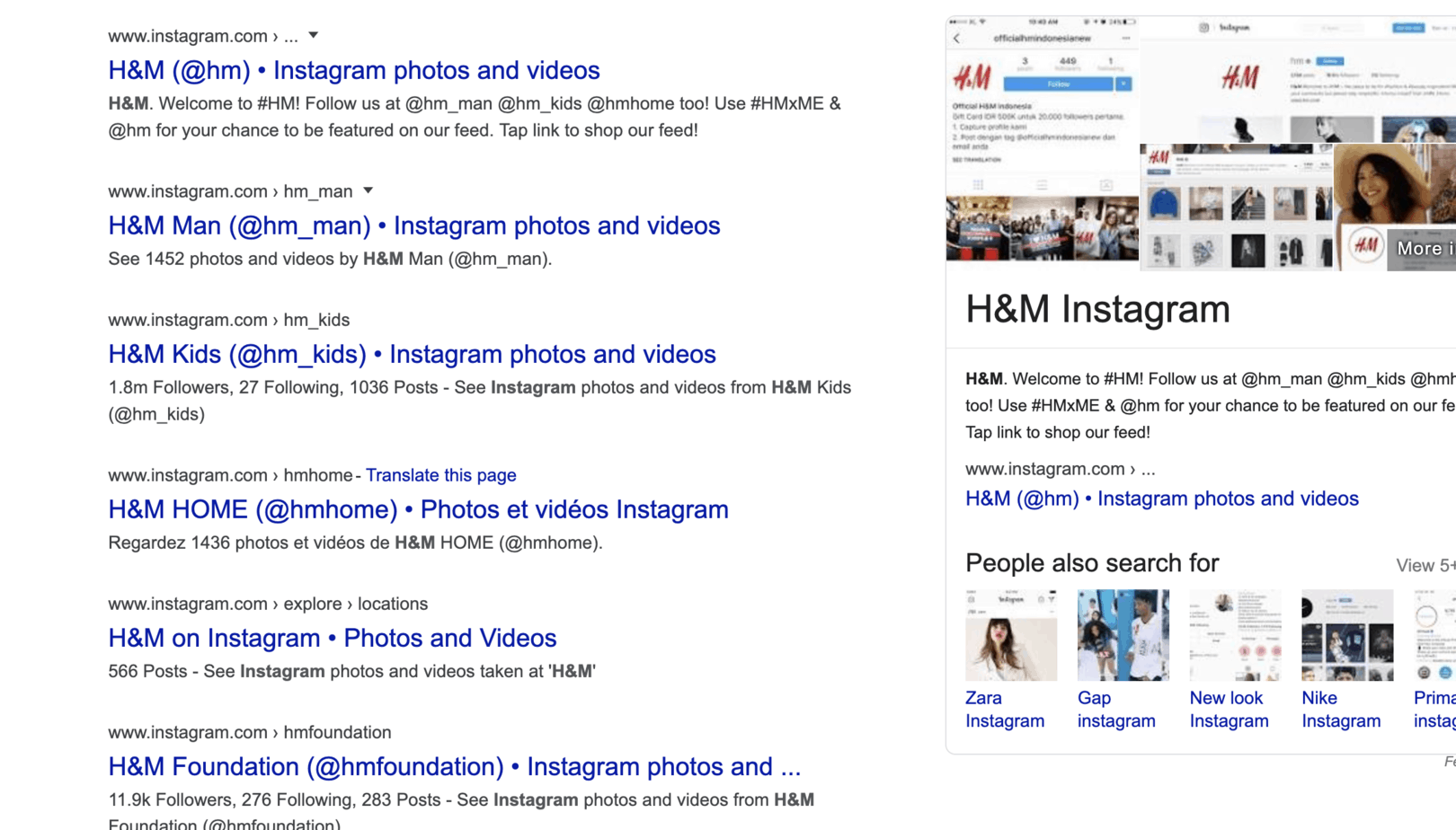Select the Nike Instagram thumbnail

point(1346,635)
